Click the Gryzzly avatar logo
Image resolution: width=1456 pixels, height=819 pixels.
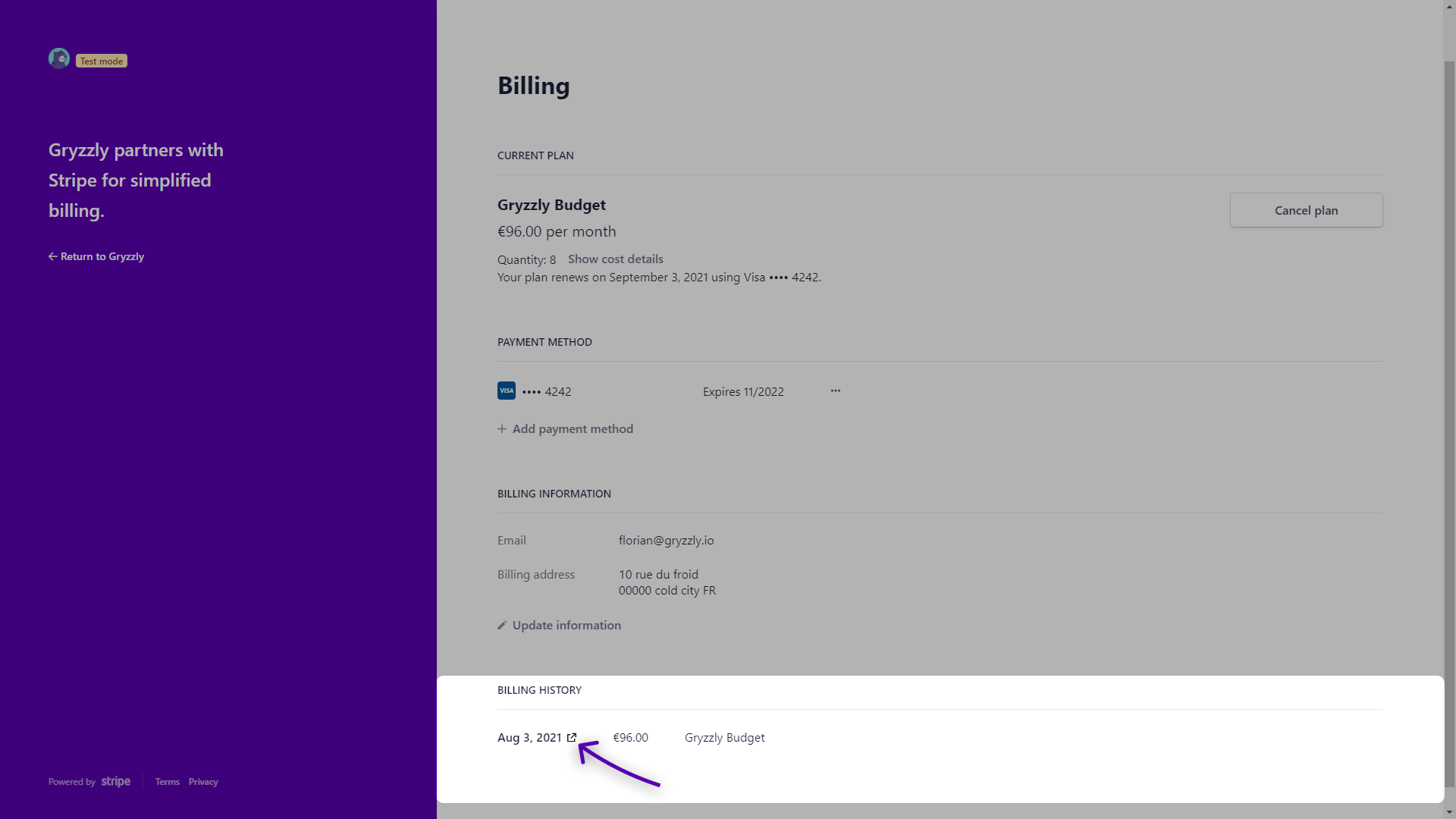pyautogui.click(x=59, y=58)
